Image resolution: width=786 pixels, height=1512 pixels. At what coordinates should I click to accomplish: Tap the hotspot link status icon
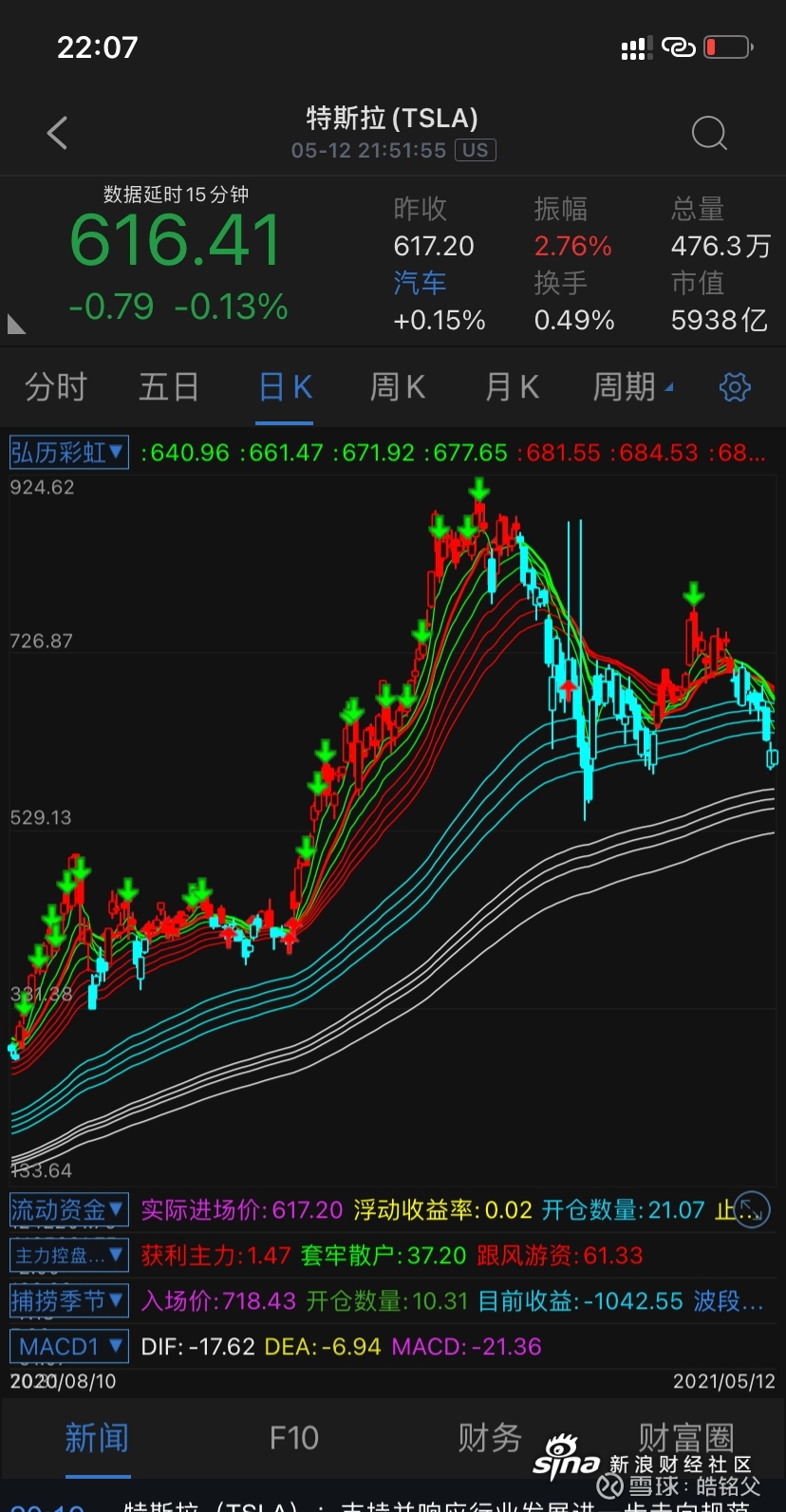pos(678,47)
